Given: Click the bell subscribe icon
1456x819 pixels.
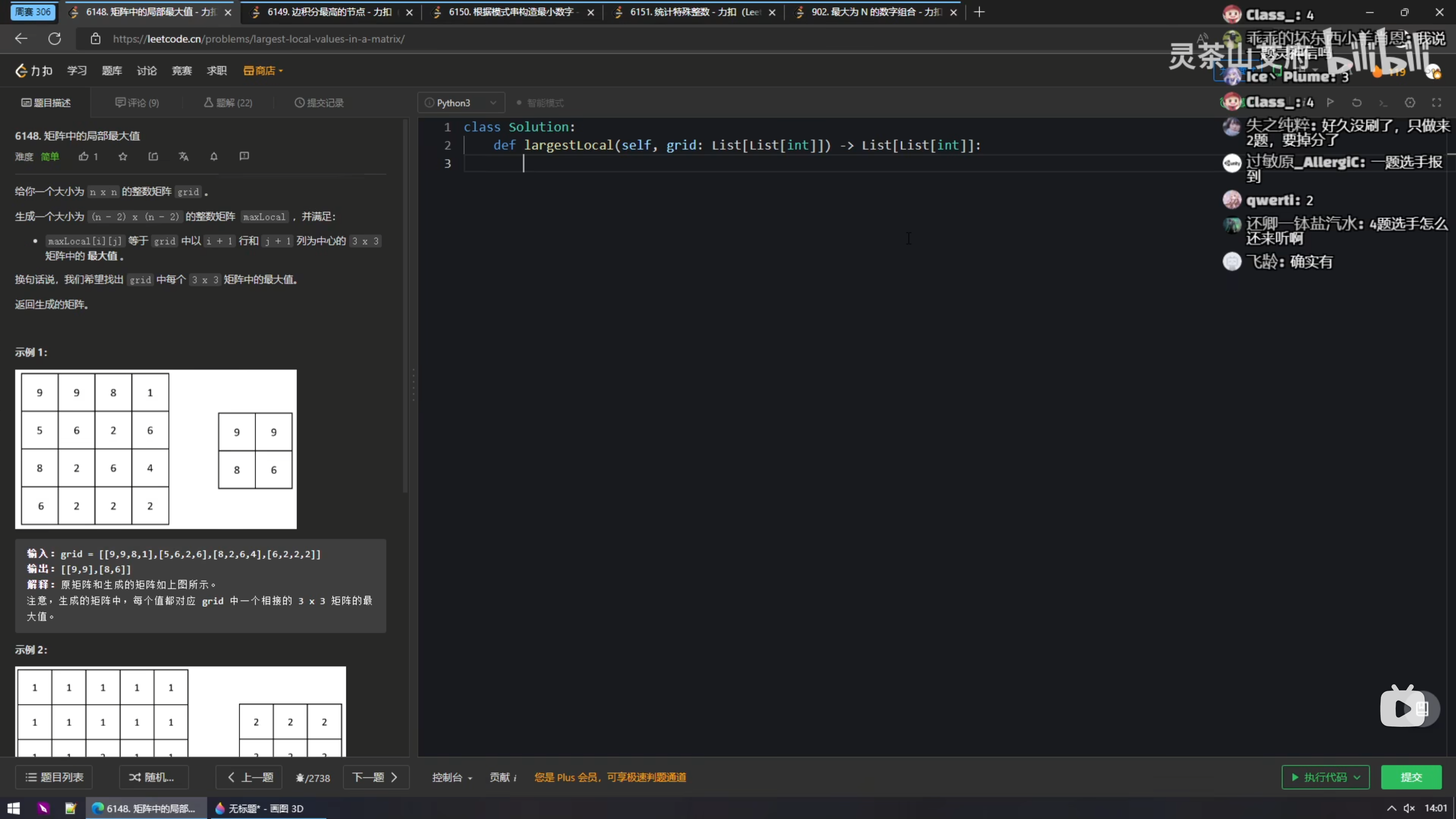Looking at the screenshot, I should point(214,157).
